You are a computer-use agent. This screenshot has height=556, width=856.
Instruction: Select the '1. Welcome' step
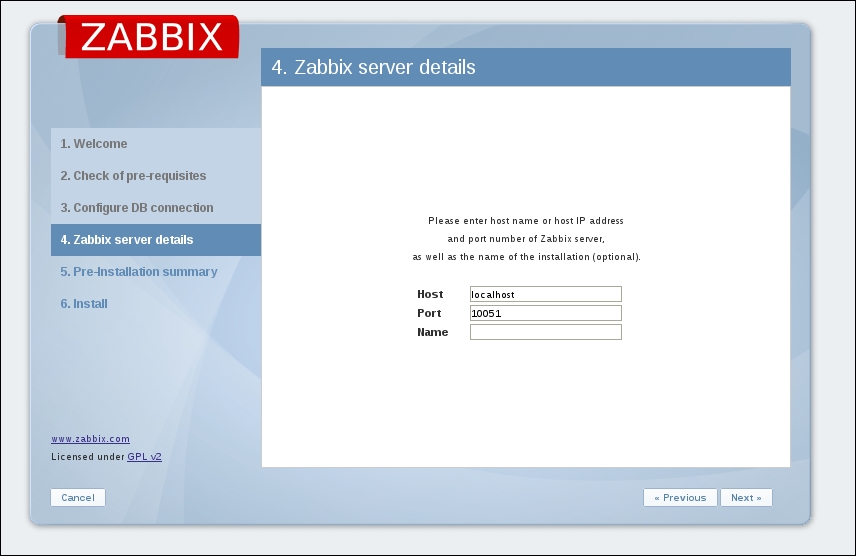(x=94, y=144)
